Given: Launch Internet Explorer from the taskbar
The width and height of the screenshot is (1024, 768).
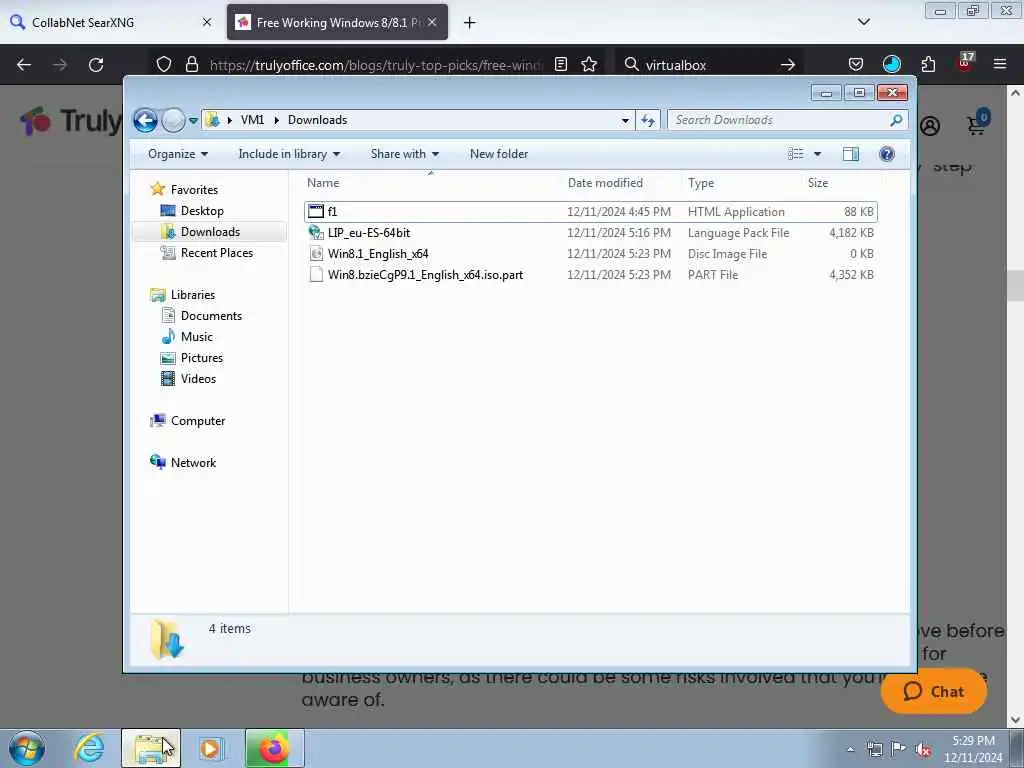Looking at the screenshot, I should coord(89,748).
